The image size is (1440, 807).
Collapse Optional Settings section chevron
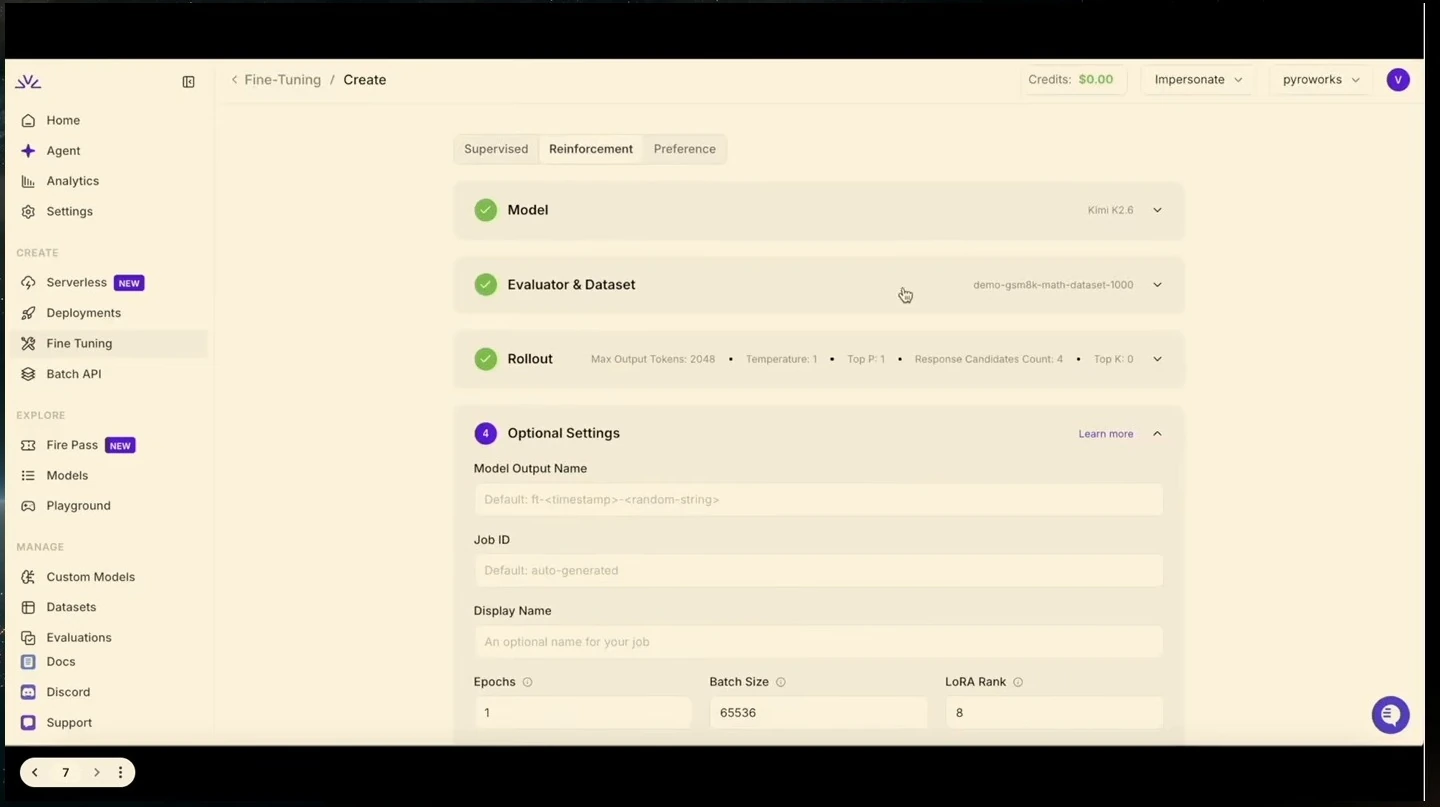pyautogui.click(x=1157, y=434)
